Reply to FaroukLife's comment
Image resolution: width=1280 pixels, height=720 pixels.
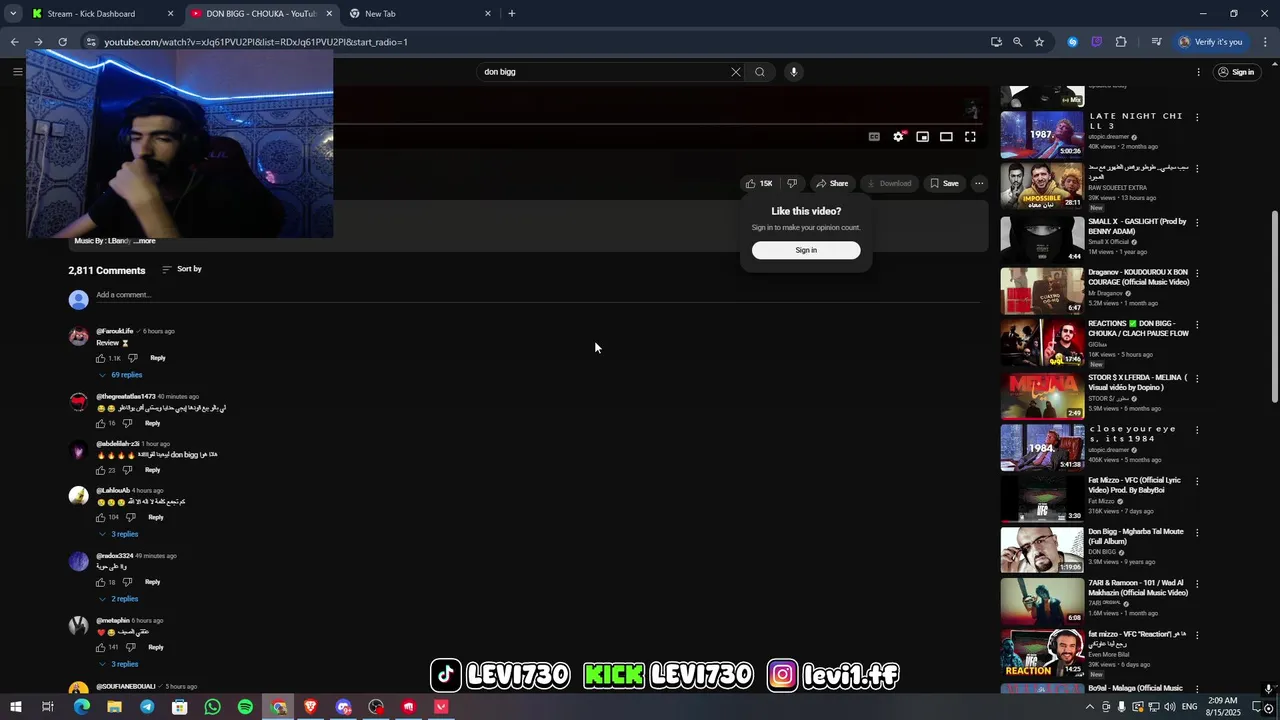[158, 358]
